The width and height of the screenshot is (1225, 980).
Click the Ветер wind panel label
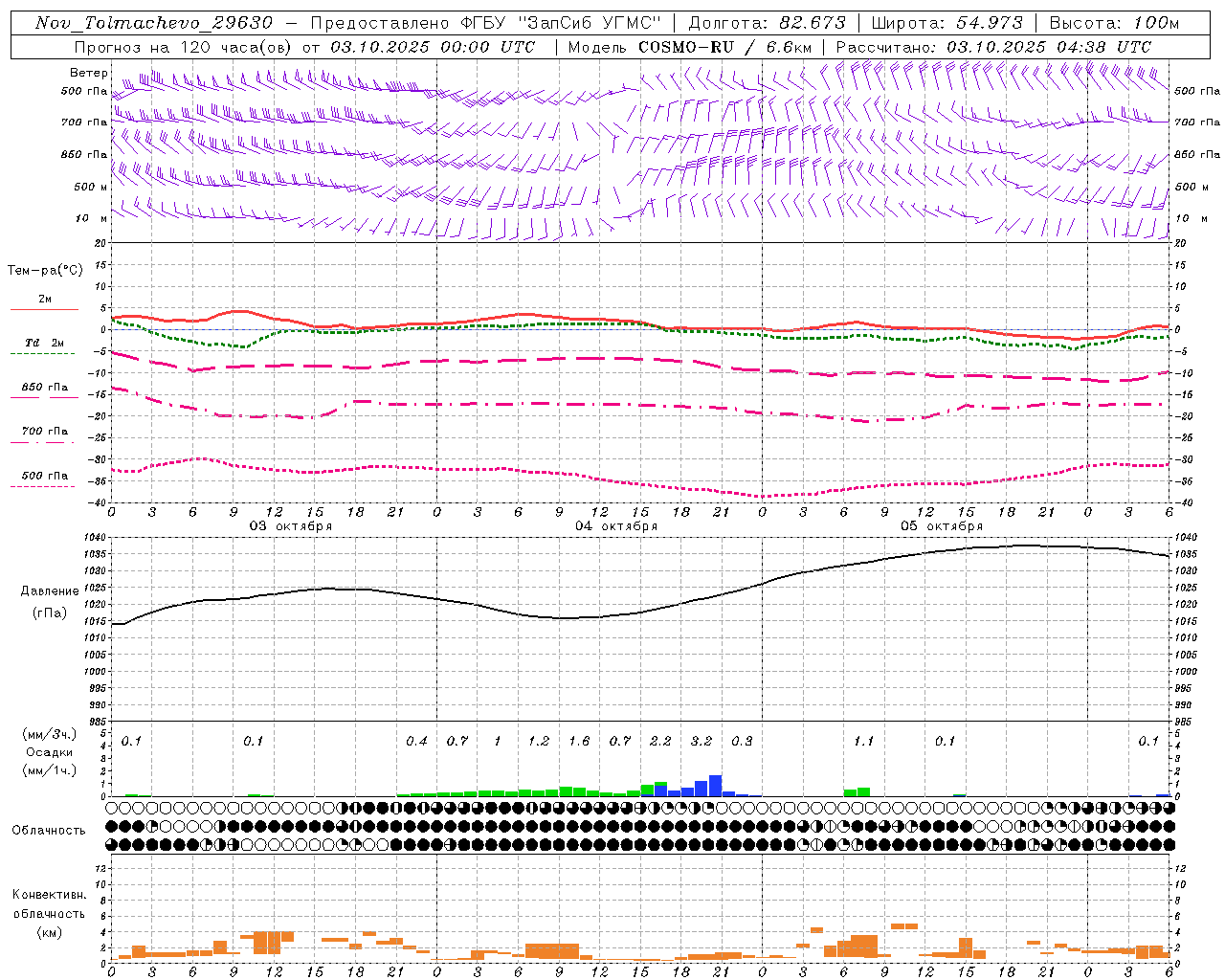[x=89, y=73]
